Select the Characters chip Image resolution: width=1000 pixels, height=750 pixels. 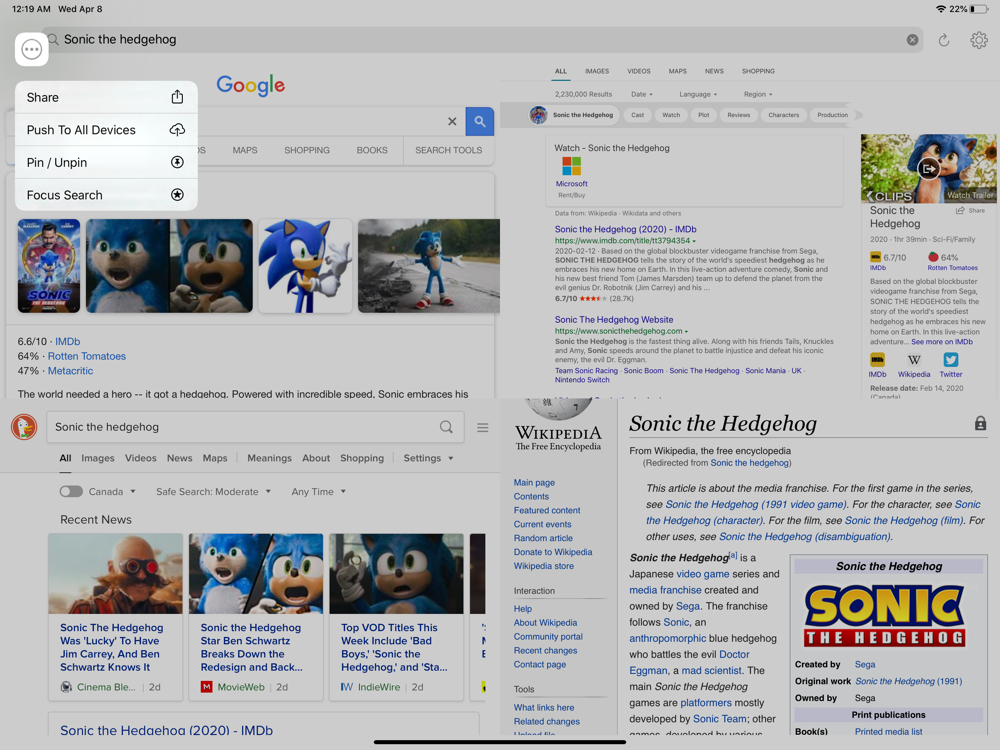(x=784, y=115)
